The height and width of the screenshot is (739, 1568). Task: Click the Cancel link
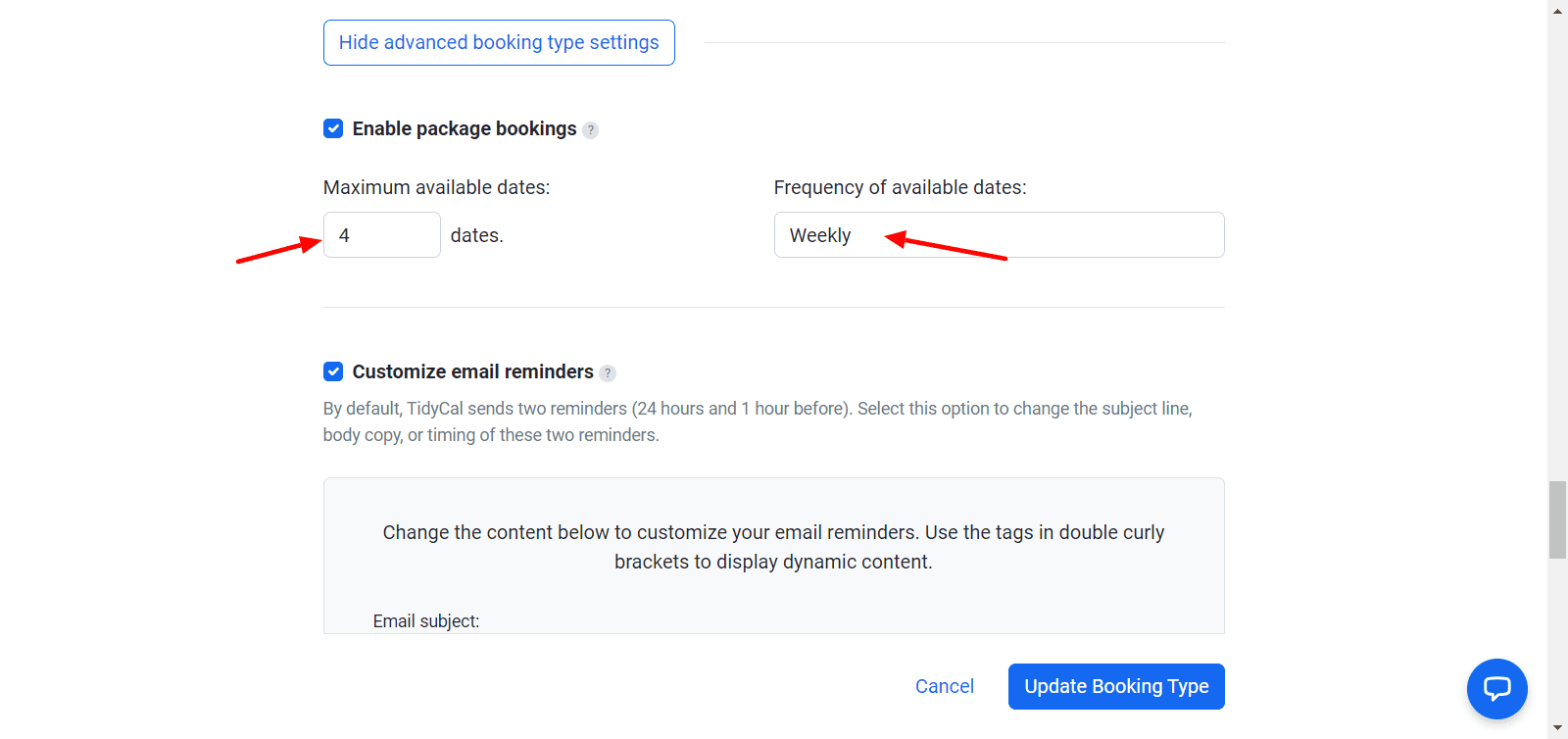click(x=944, y=686)
